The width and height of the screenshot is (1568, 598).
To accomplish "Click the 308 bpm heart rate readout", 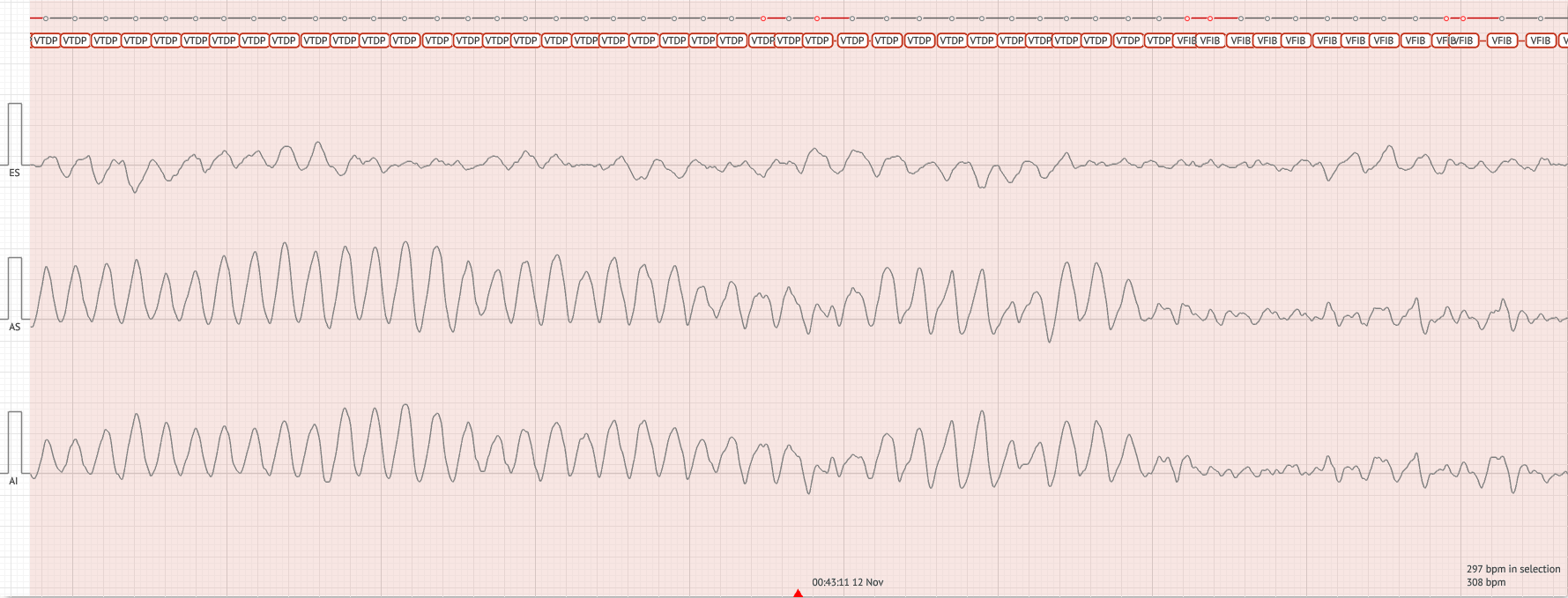I will coord(1485,582).
